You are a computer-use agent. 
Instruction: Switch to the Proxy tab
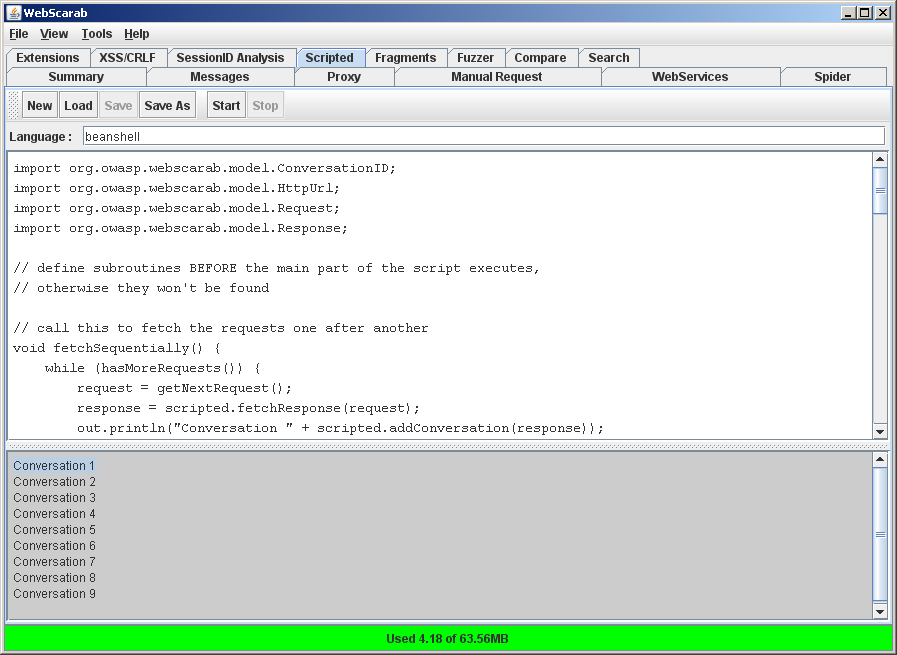click(x=344, y=77)
